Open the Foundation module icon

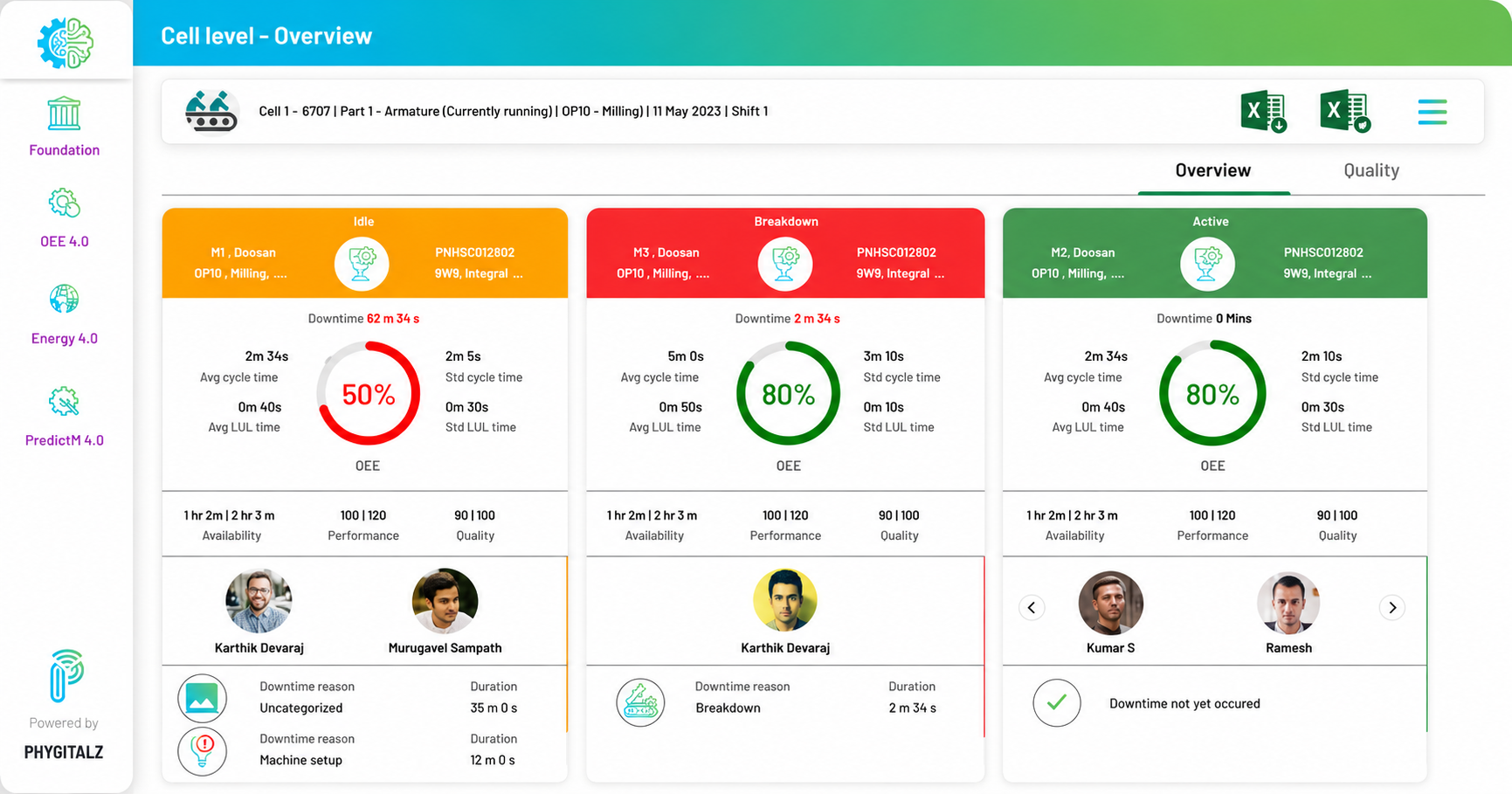coord(64,114)
